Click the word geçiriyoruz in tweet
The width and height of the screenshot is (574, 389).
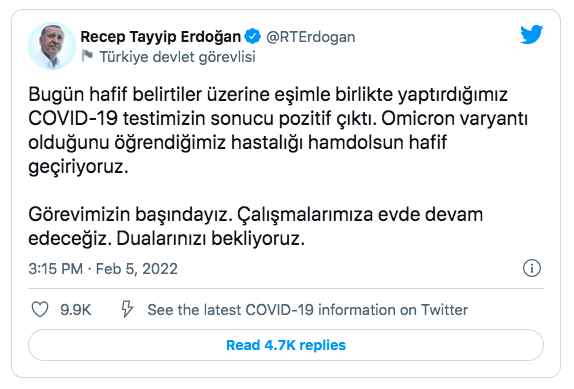[x=78, y=167]
